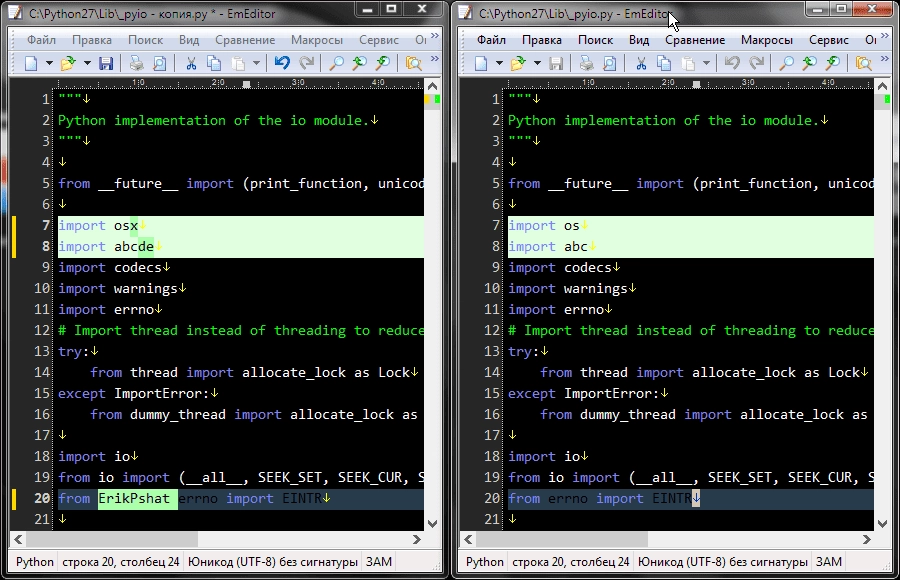Toggle ЗАМ overwrite indicator in left window

click(379, 562)
